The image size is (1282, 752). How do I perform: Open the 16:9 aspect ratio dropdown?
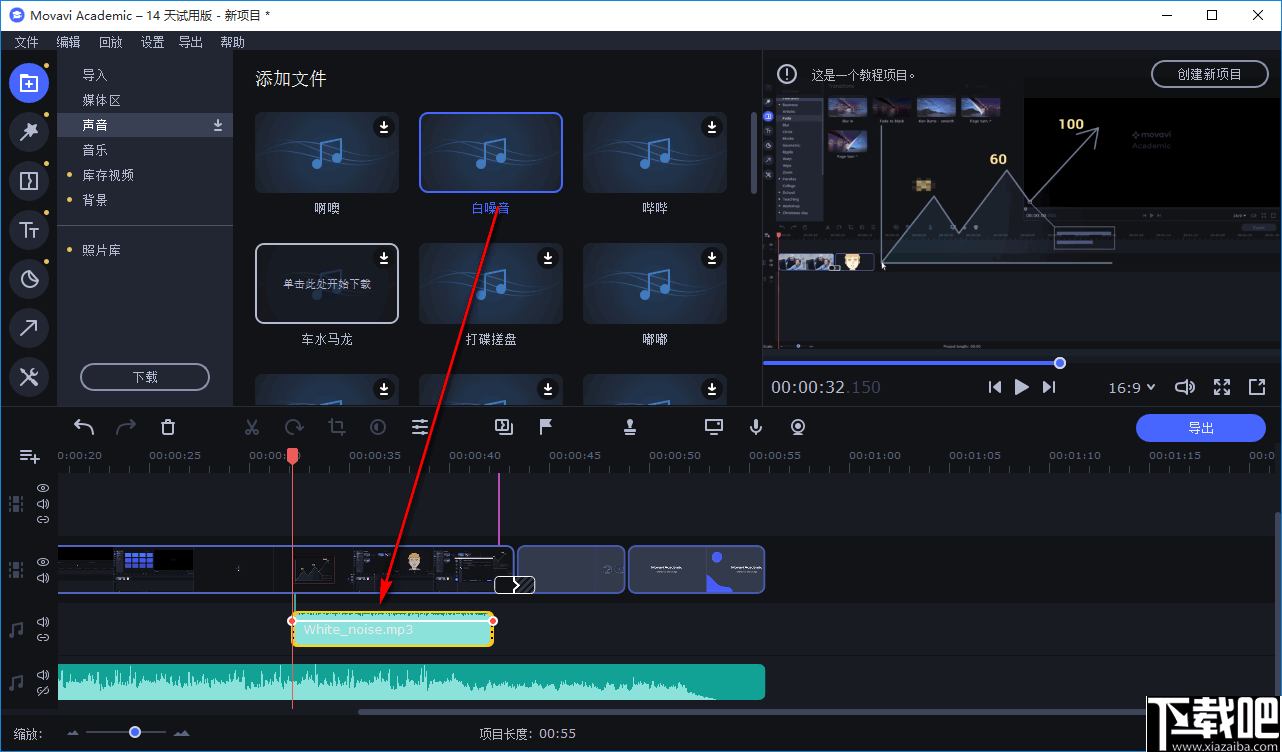[x=1131, y=387]
